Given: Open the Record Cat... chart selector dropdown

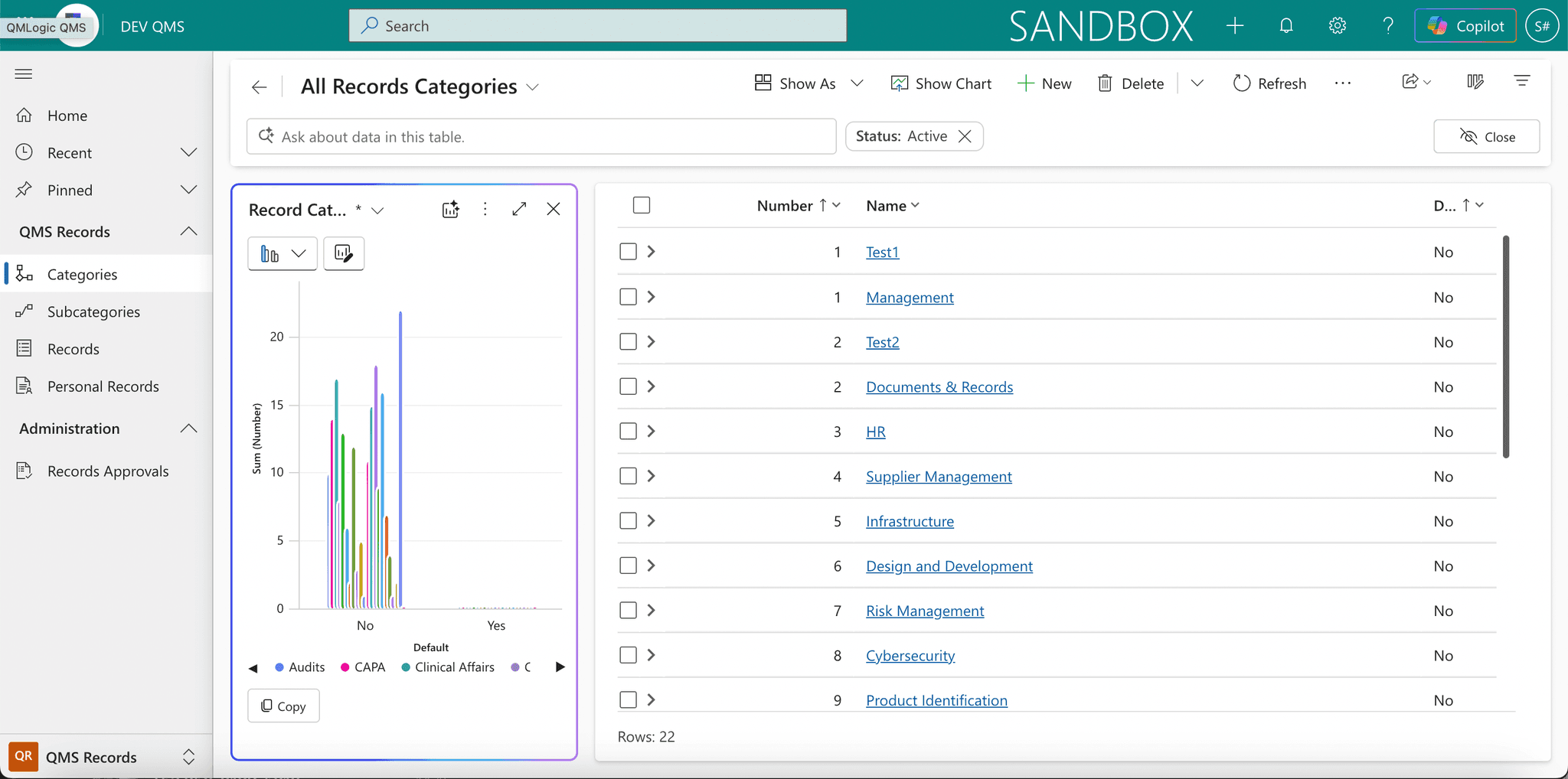Looking at the screenshot, I should pyautogui.click(x=377, y=210).
